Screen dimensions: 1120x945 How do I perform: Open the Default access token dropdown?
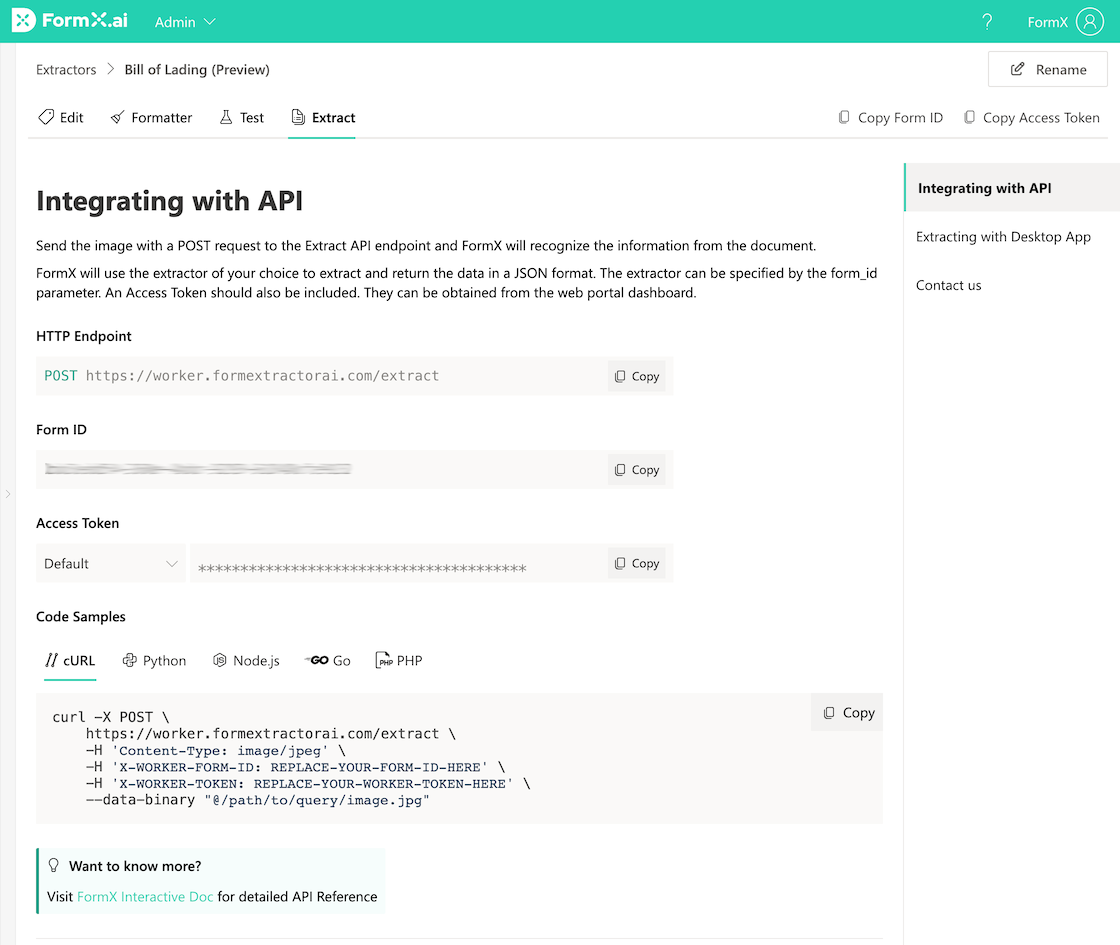(x=110, y=564)
